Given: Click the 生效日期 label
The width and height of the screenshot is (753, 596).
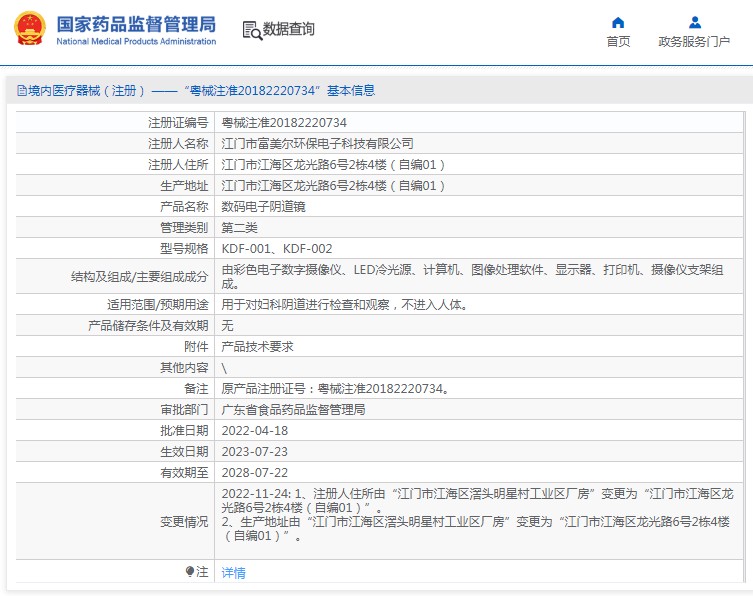Looking at the screenshot, I should [184, 452].
